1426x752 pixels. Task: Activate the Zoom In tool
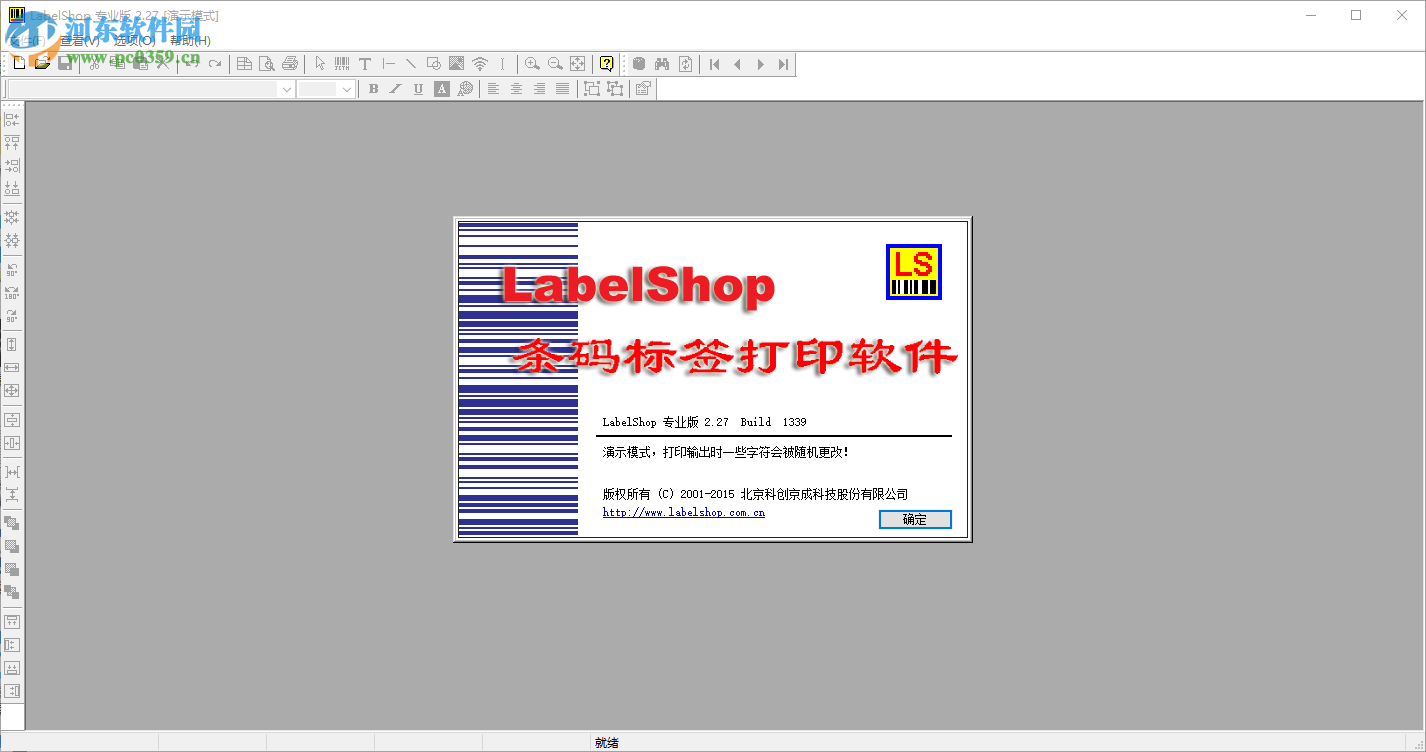click(531, 63)
